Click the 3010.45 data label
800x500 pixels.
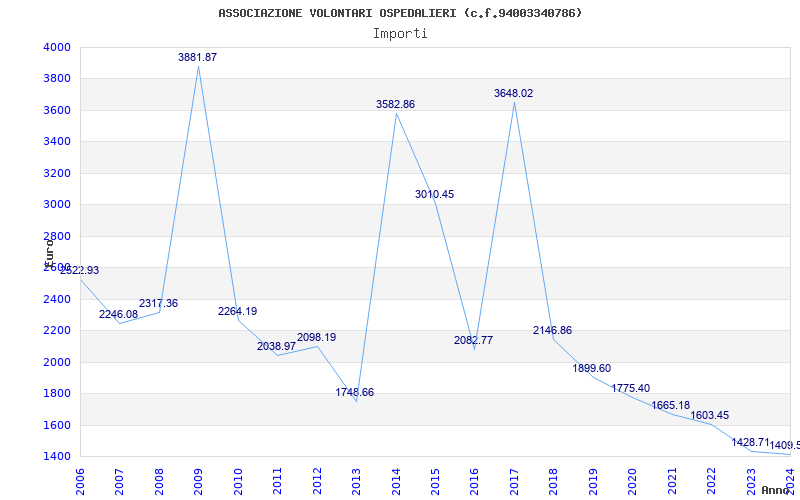pyautogui.click(x=434, y=194)
